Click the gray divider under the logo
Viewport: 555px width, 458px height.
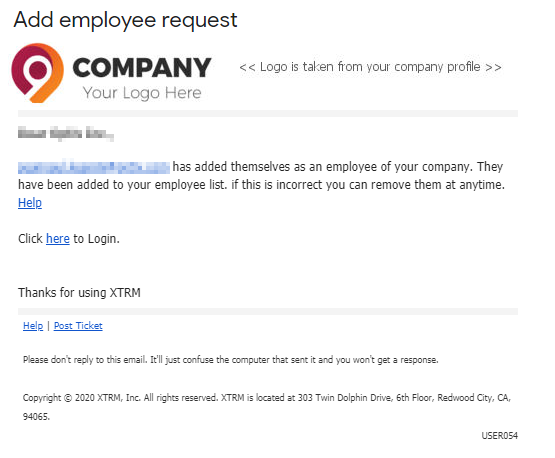tap(268, 114)
